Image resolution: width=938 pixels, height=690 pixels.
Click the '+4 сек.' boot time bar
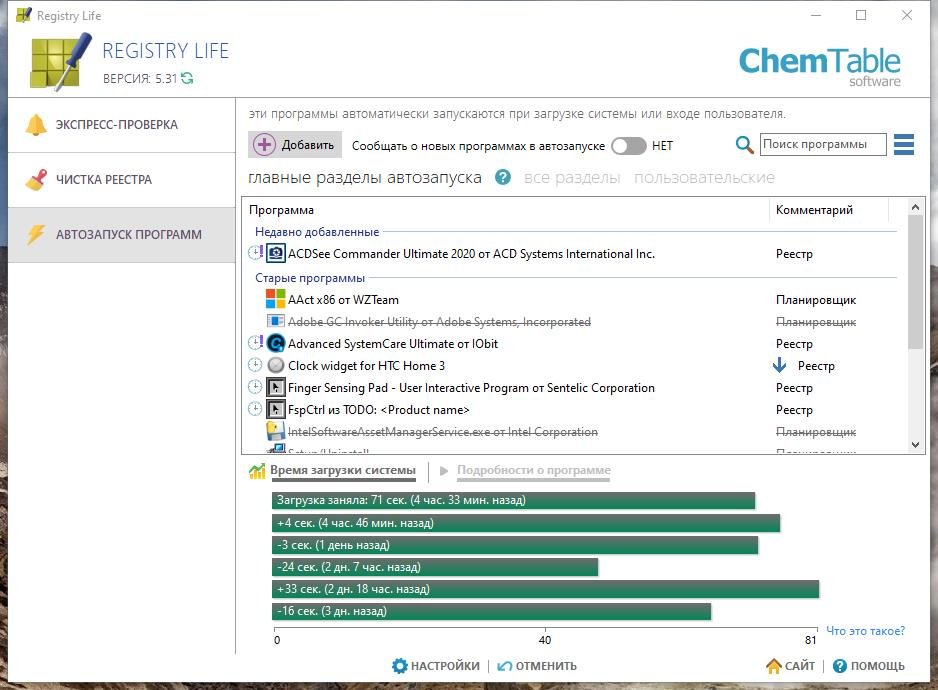click(526, 523)
